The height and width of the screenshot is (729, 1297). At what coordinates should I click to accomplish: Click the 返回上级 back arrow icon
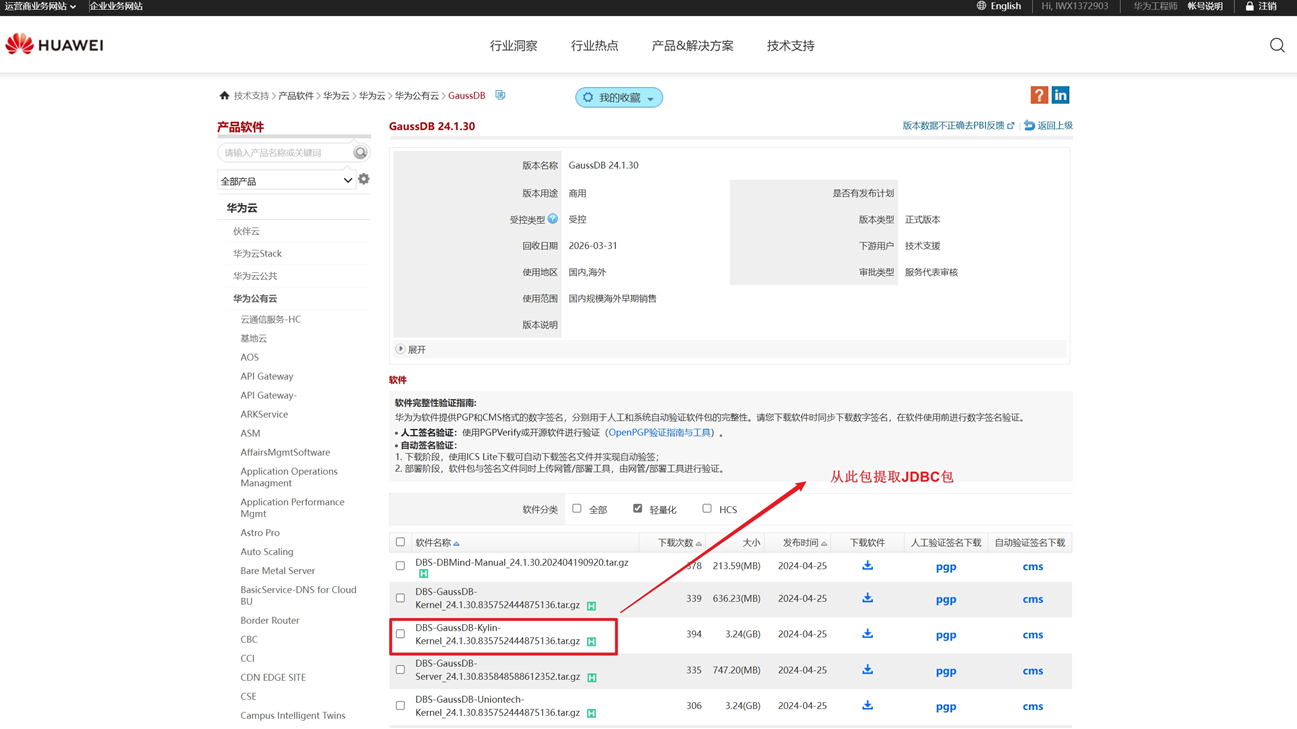(1029, 126)
